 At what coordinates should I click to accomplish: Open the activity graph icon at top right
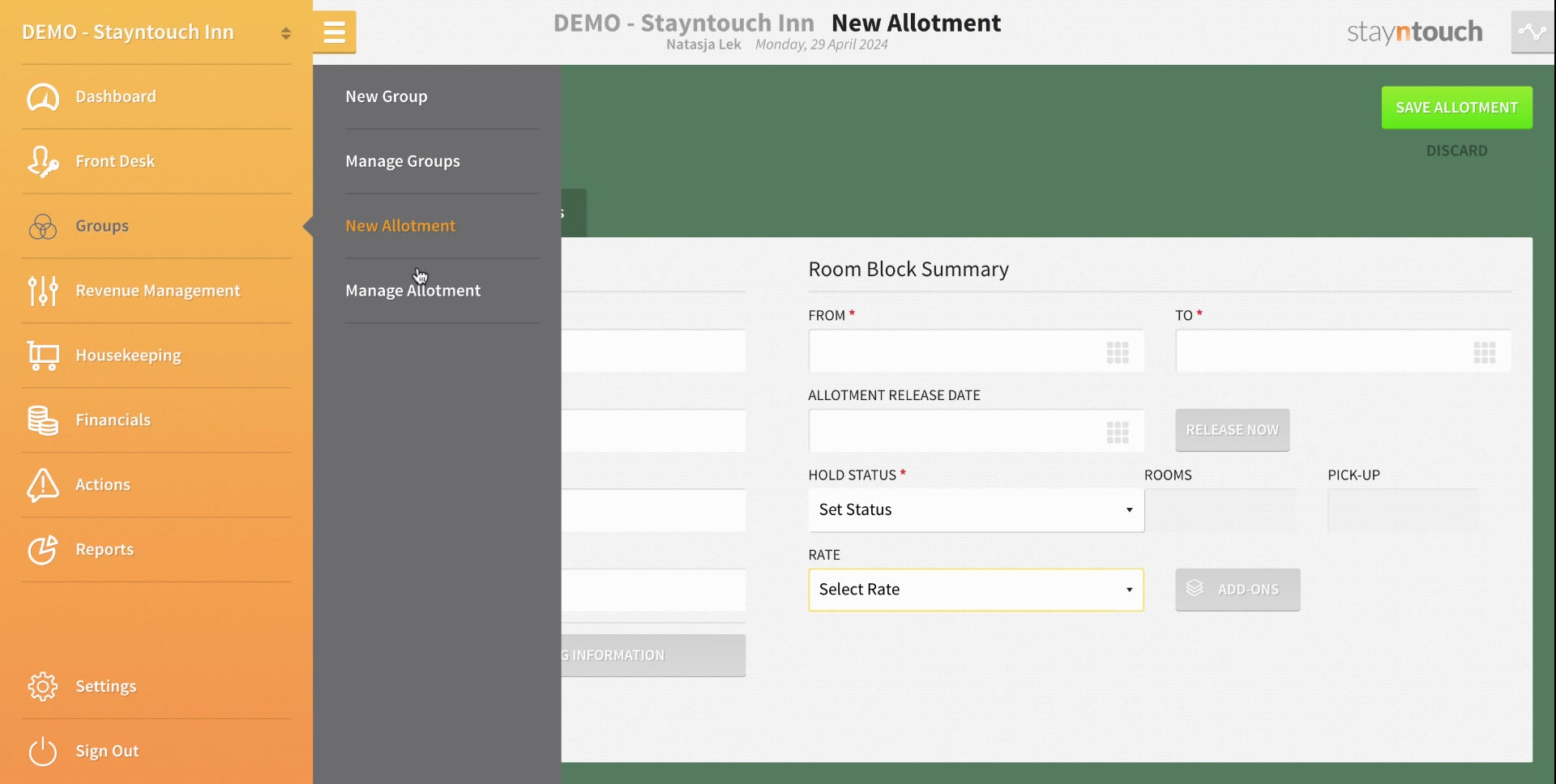(x=1532, y=32)
